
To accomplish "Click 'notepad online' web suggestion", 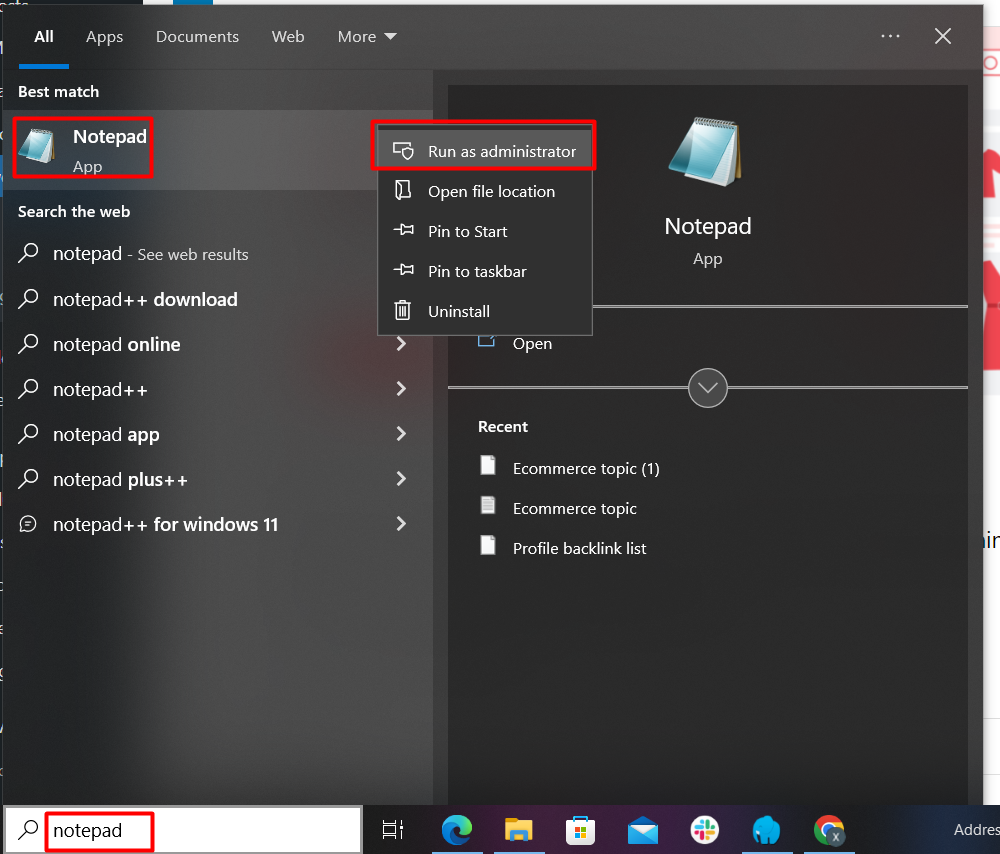I will point(117,344).
